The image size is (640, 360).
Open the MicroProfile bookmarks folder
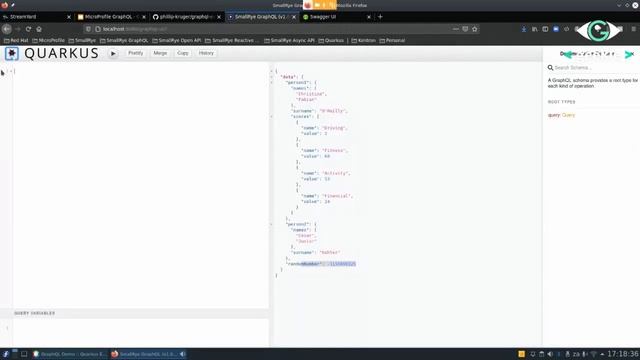pos(48,40)
